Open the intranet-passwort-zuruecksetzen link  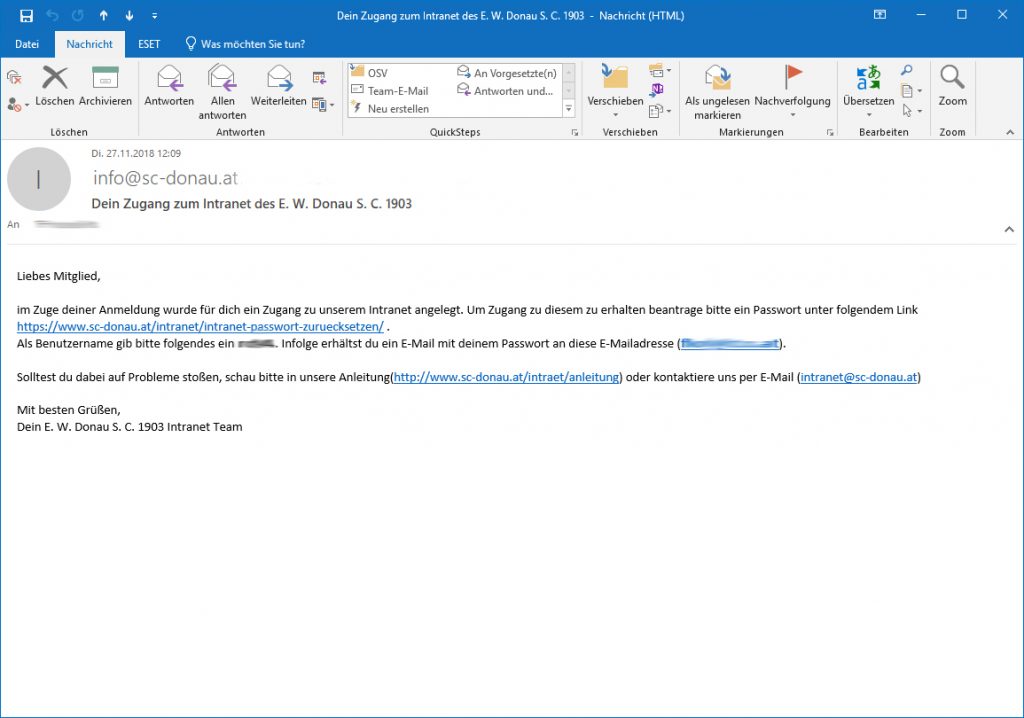(x=200, y=326)
